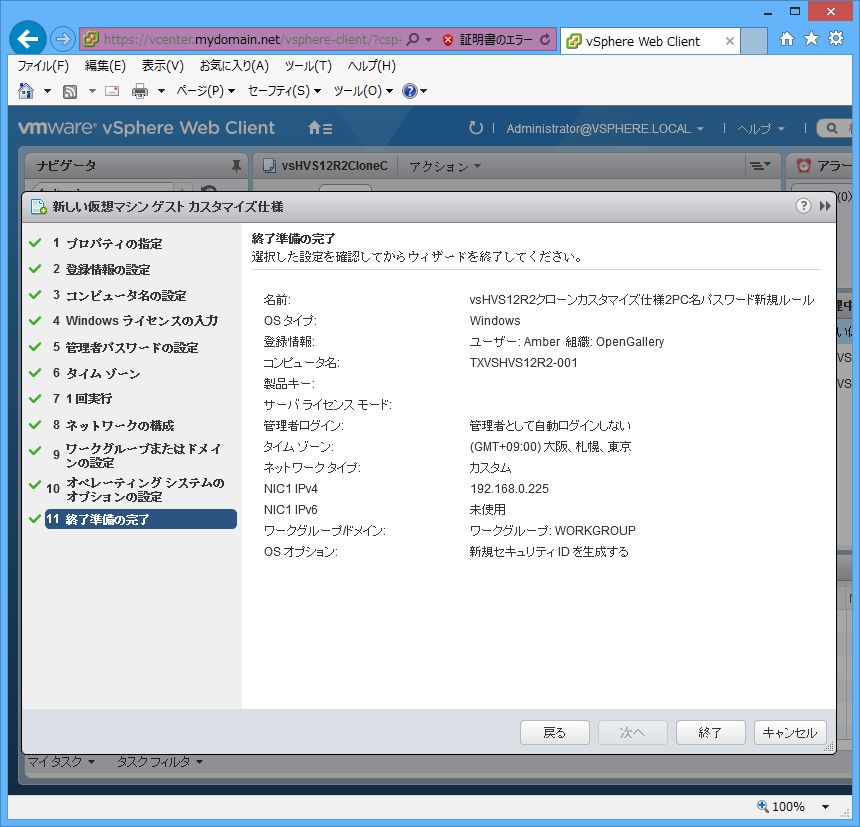Click the browser back arrow button
Viewport: 860px width, 827px height.
pyautogui.click(x=27, y=38)
